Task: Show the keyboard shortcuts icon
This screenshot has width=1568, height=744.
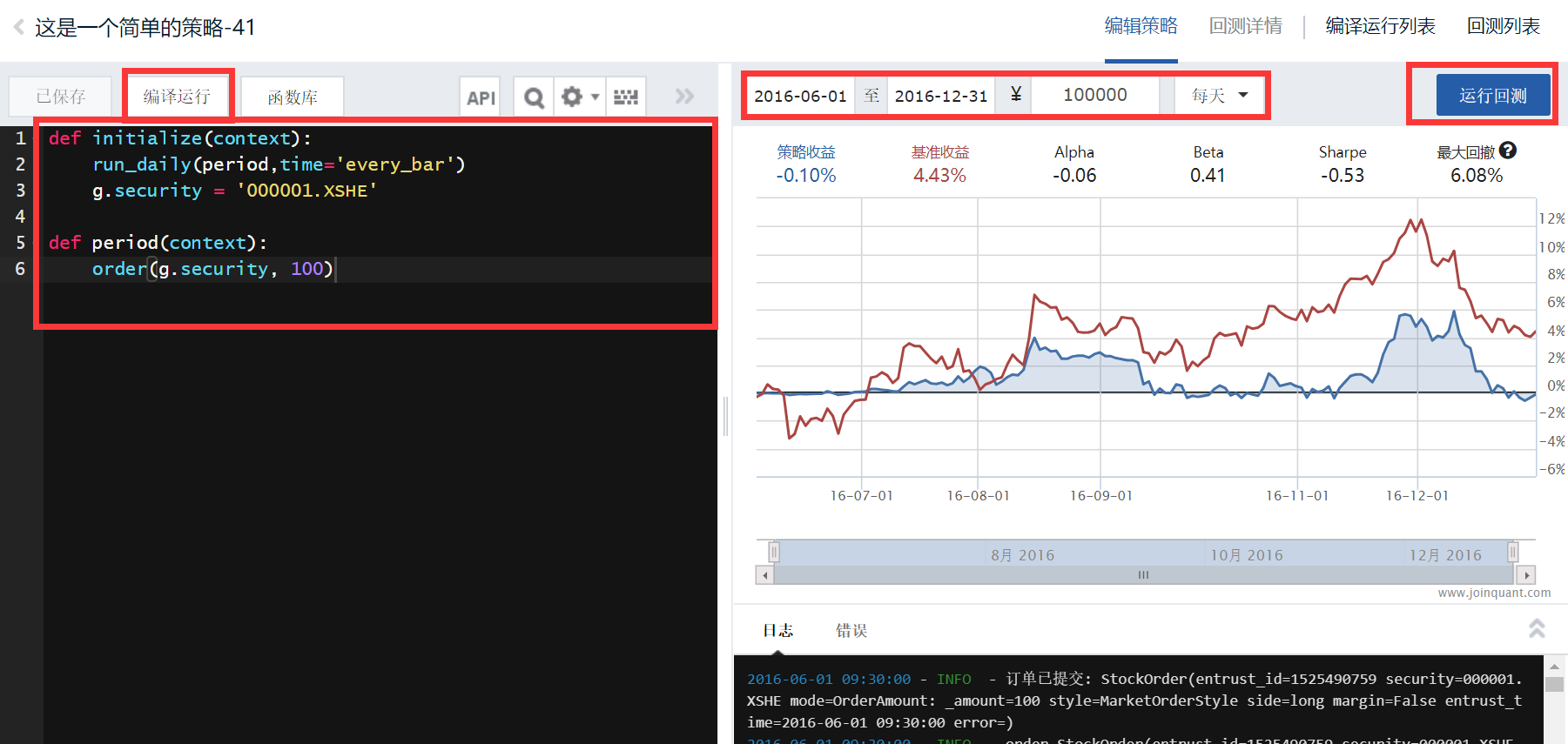Action: pos(626,97)
